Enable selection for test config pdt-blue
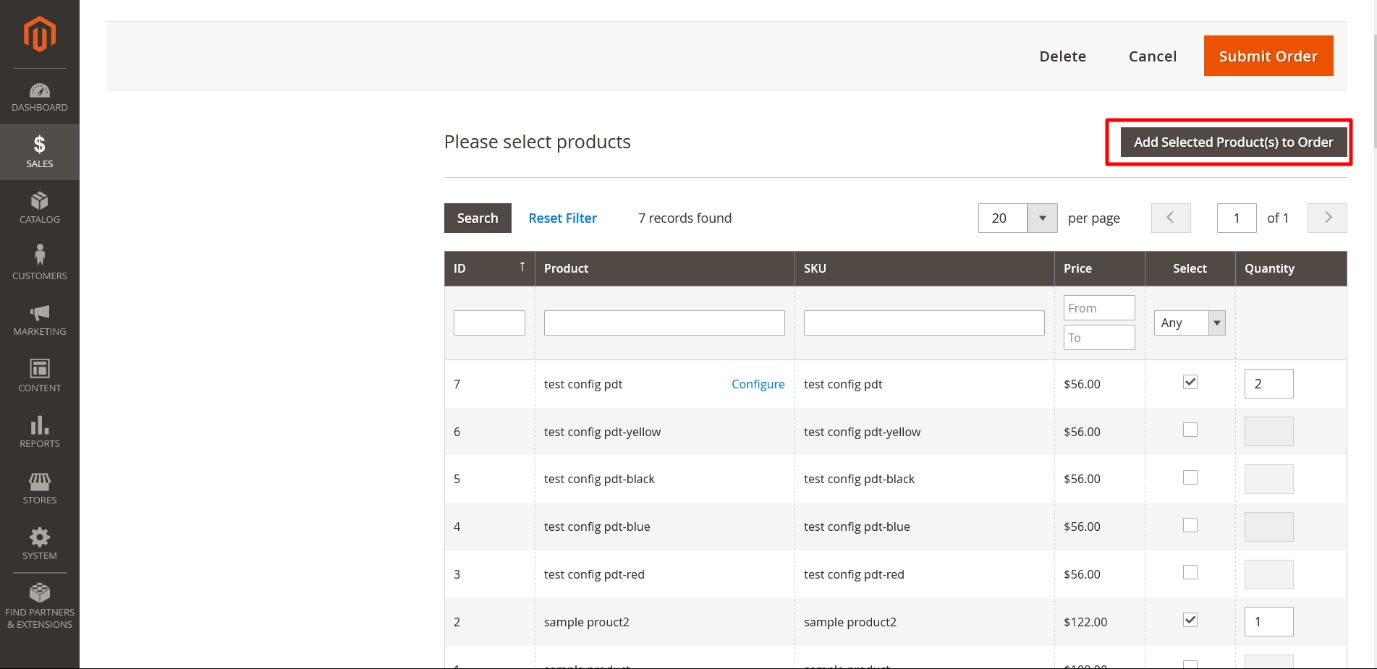This screenshot has height=669, width=1377. pos(1190,525)
